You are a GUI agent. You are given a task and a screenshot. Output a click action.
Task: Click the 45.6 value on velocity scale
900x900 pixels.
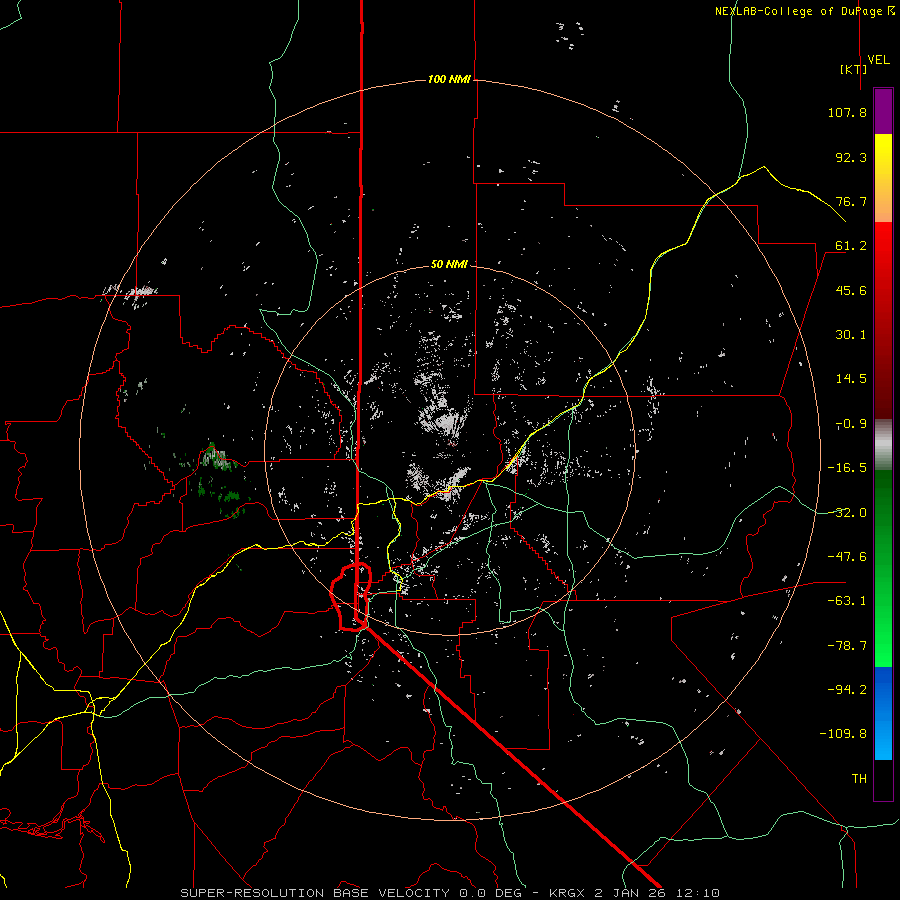click(x=851, y=290)
